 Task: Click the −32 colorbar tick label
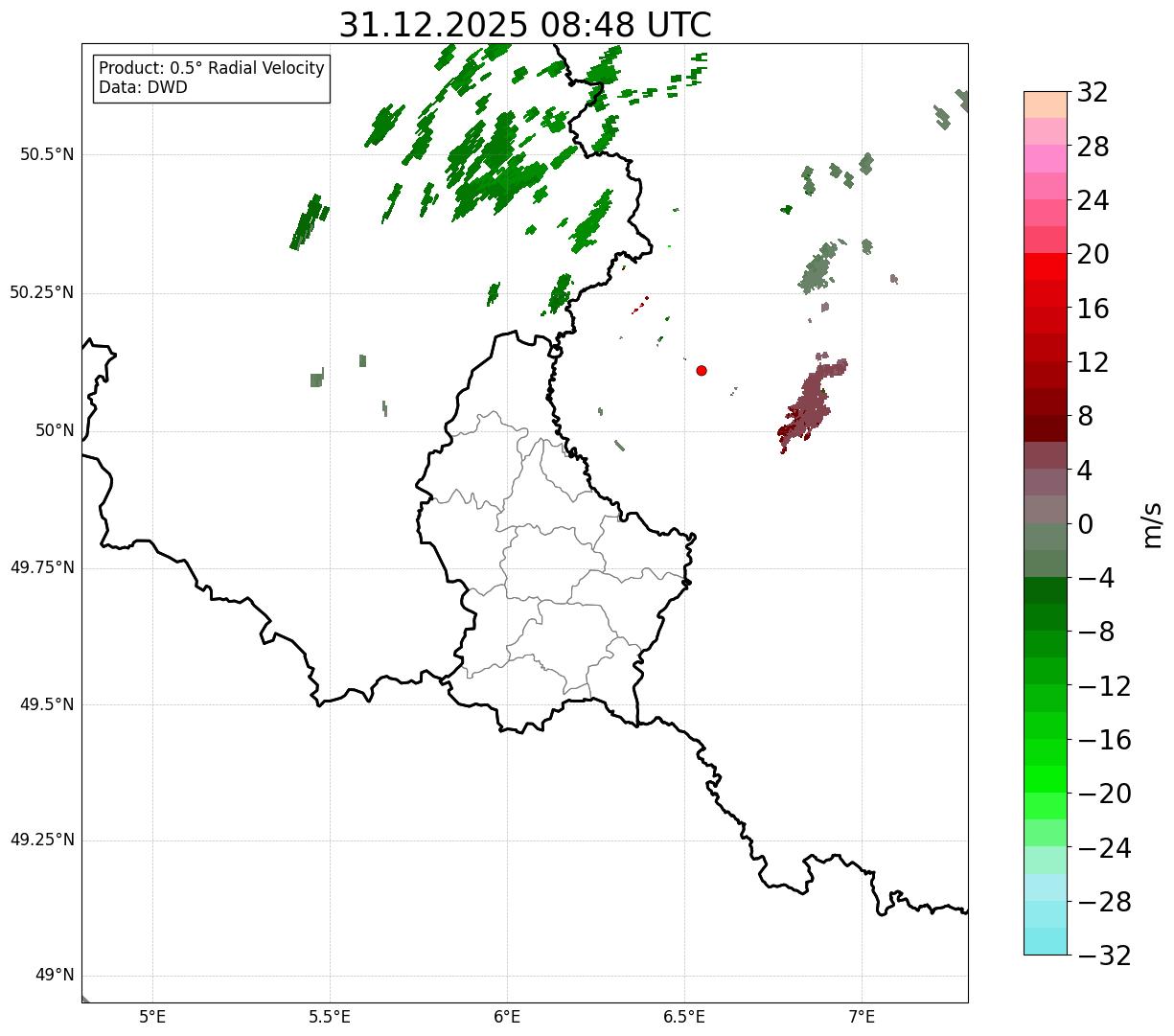click(1104, 955)
